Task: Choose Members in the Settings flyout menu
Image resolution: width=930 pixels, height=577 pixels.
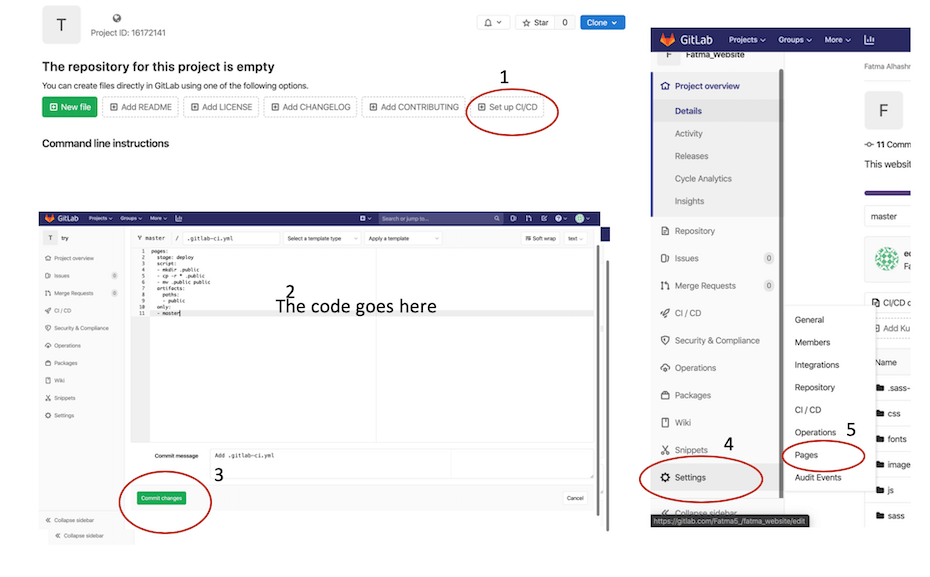Action: pyautogui.click(x=812, y=342)
